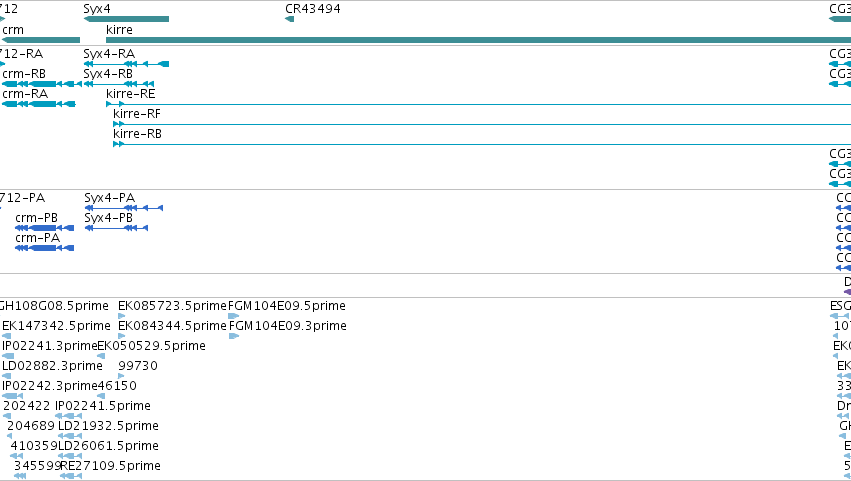The width and height of the screenshot is (851, 481).
Task: Click the Syx4-PA label
Action: pos(110,198)
